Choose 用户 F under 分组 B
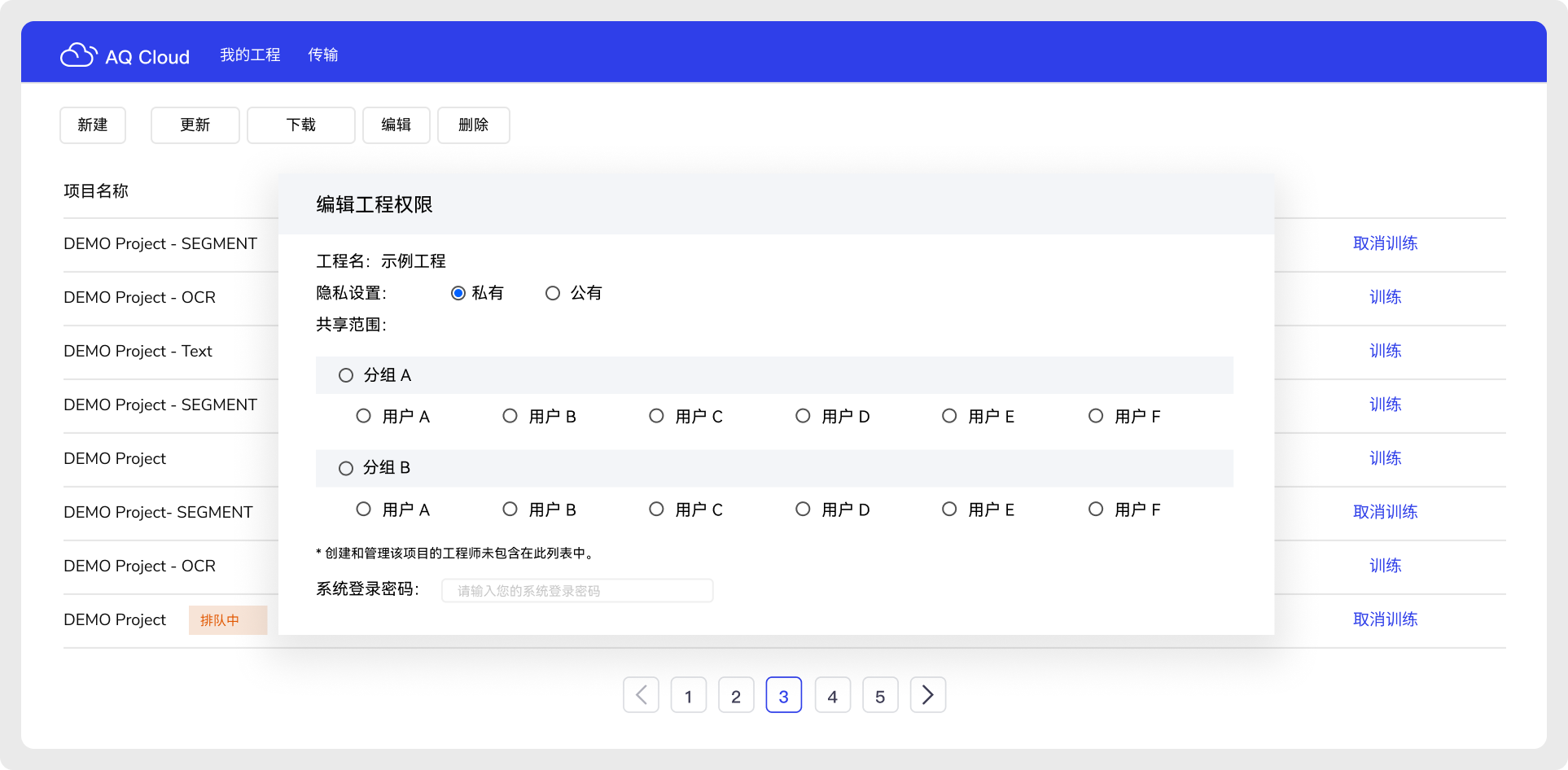 [1096, 509]
